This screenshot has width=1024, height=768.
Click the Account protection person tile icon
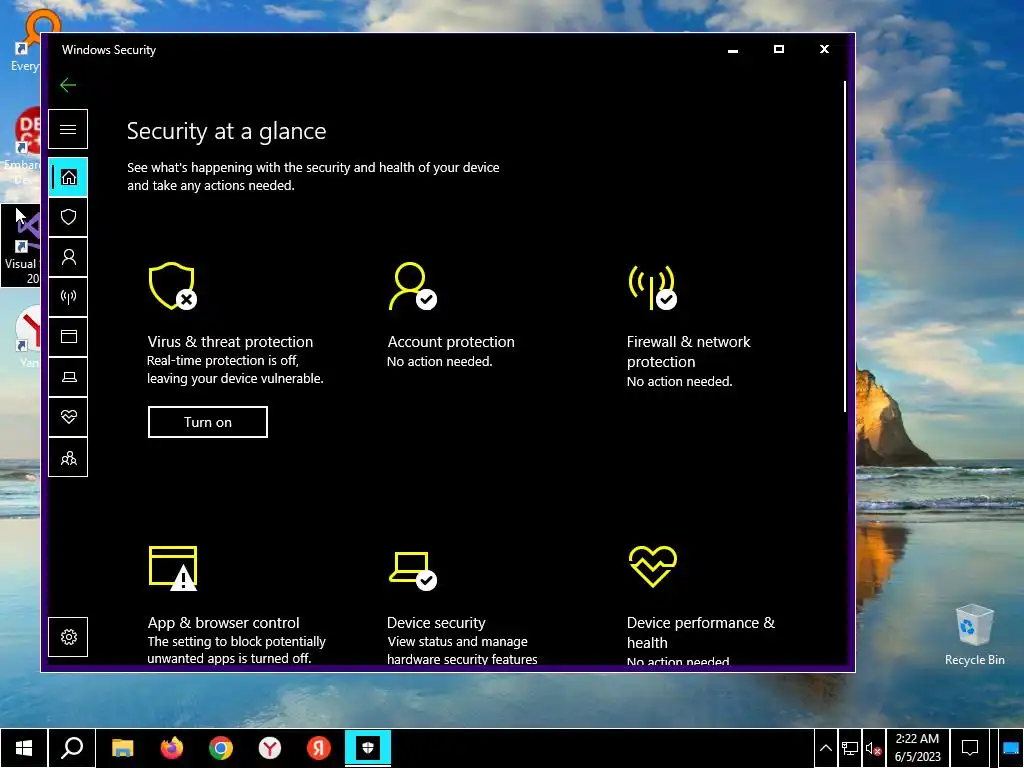tap(412, 286)
